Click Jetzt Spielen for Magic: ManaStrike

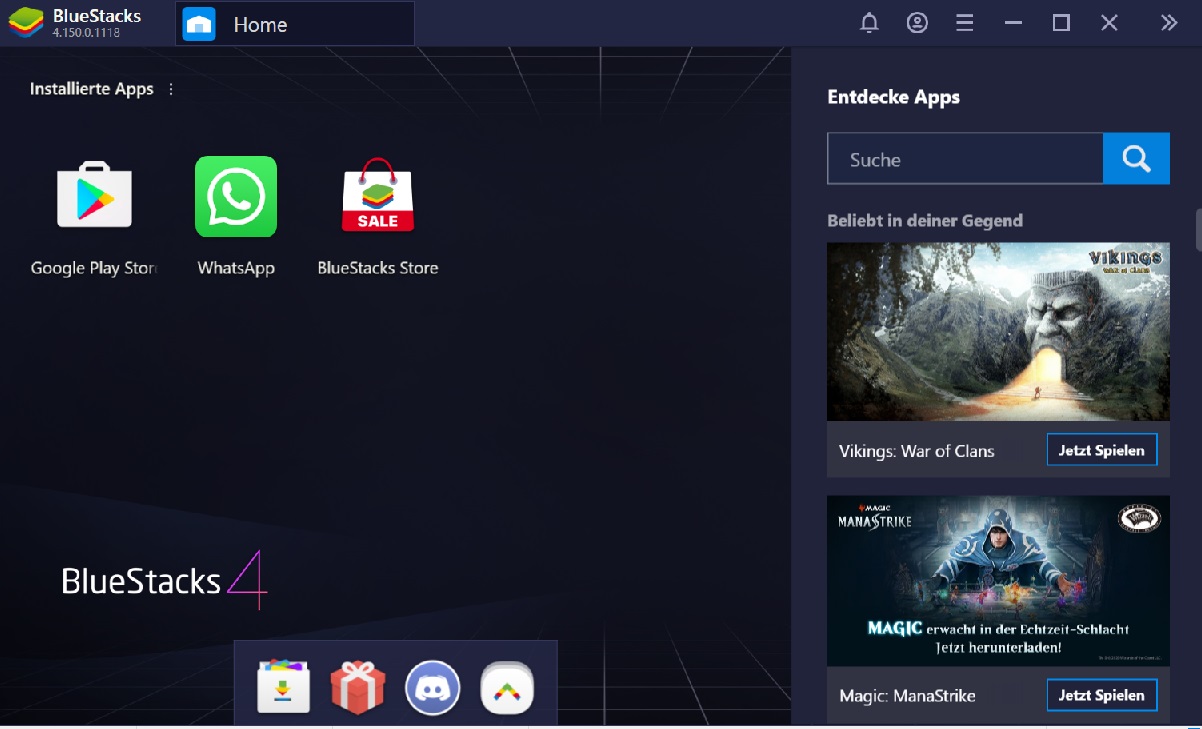1102,695
